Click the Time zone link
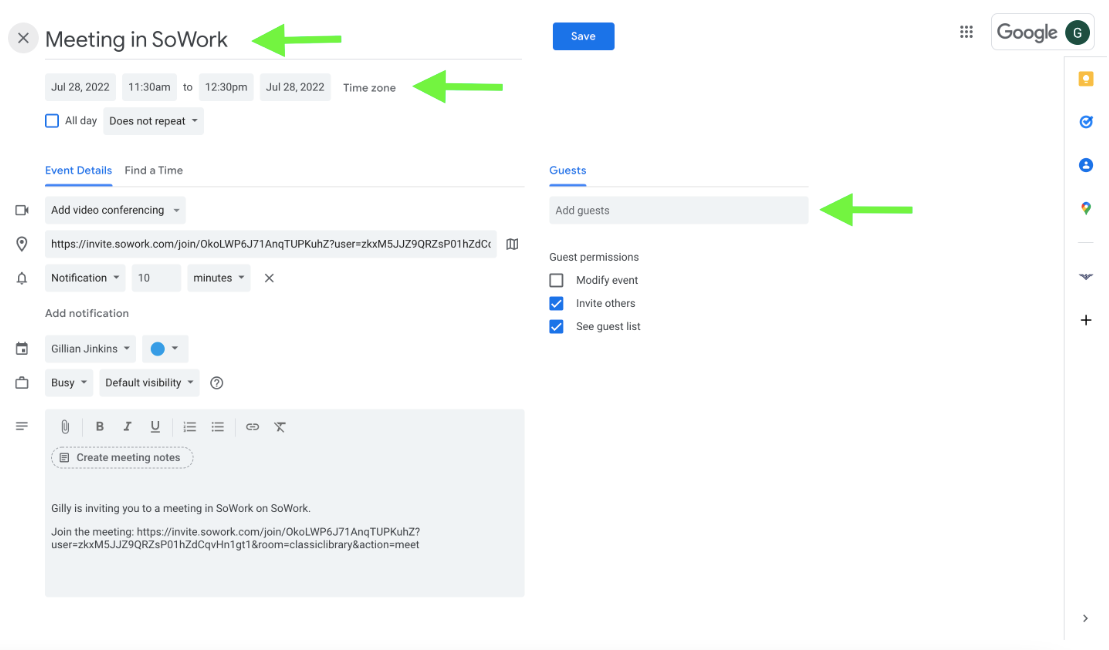Screen dimensions: 1109x650 click(x=369, y=88)
